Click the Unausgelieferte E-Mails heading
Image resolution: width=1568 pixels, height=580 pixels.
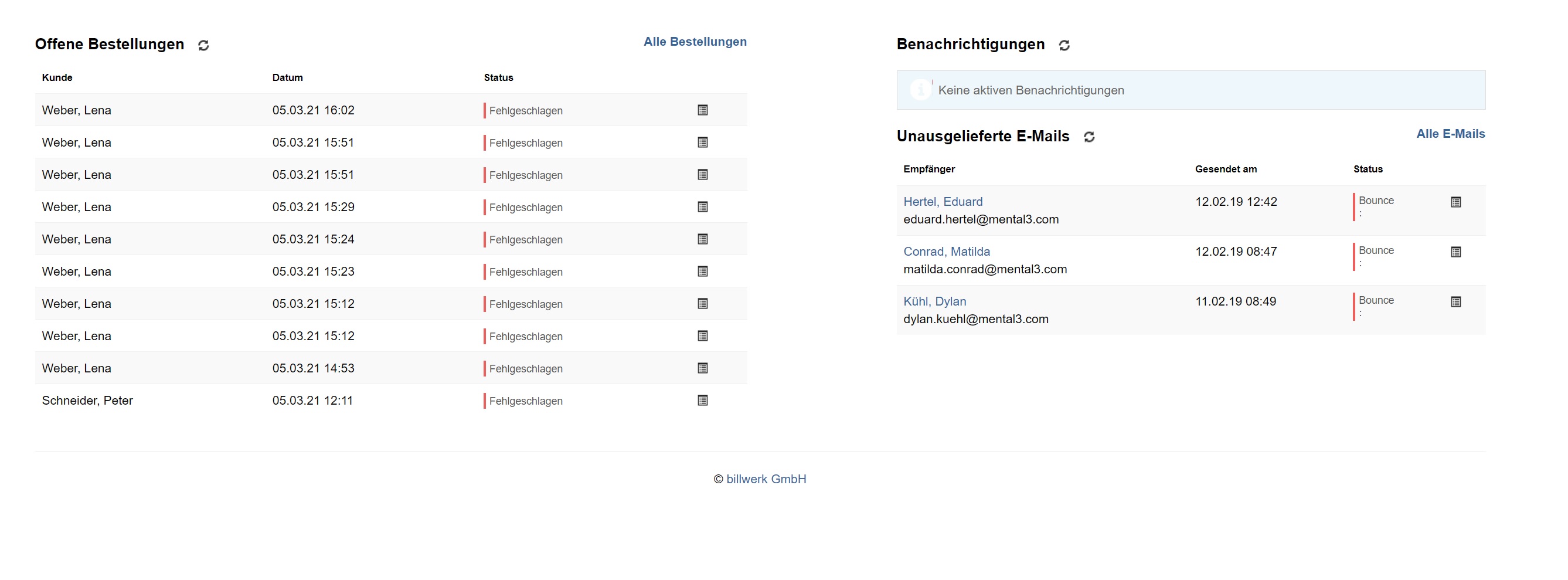pyautogui.click(x=983, y=136)
